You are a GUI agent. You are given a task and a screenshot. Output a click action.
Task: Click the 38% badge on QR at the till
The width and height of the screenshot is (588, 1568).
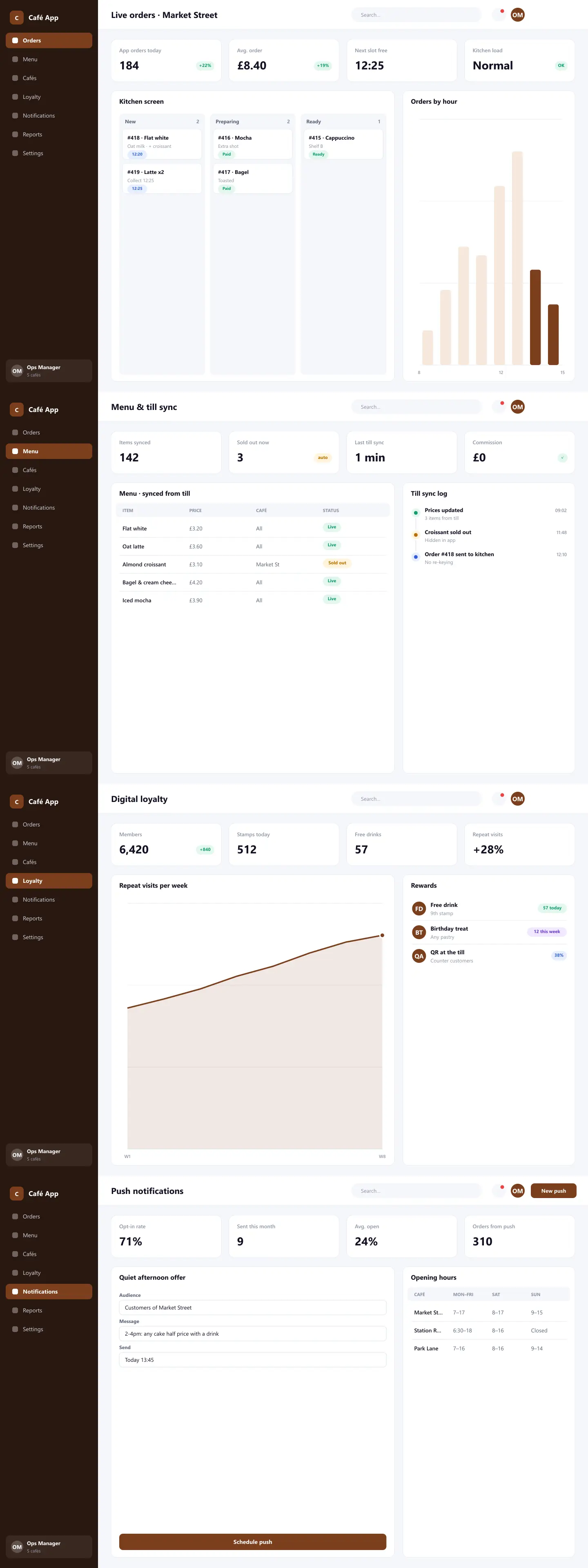559,955
